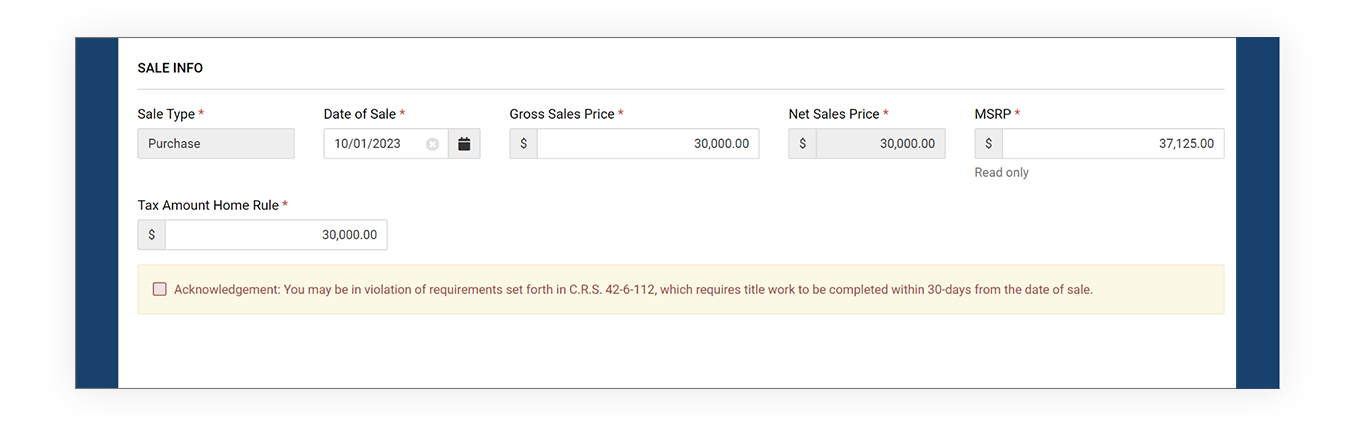Select the Sale Type Purchase field
Viewport: 1360px width, 427px height.
pos(216,144)
